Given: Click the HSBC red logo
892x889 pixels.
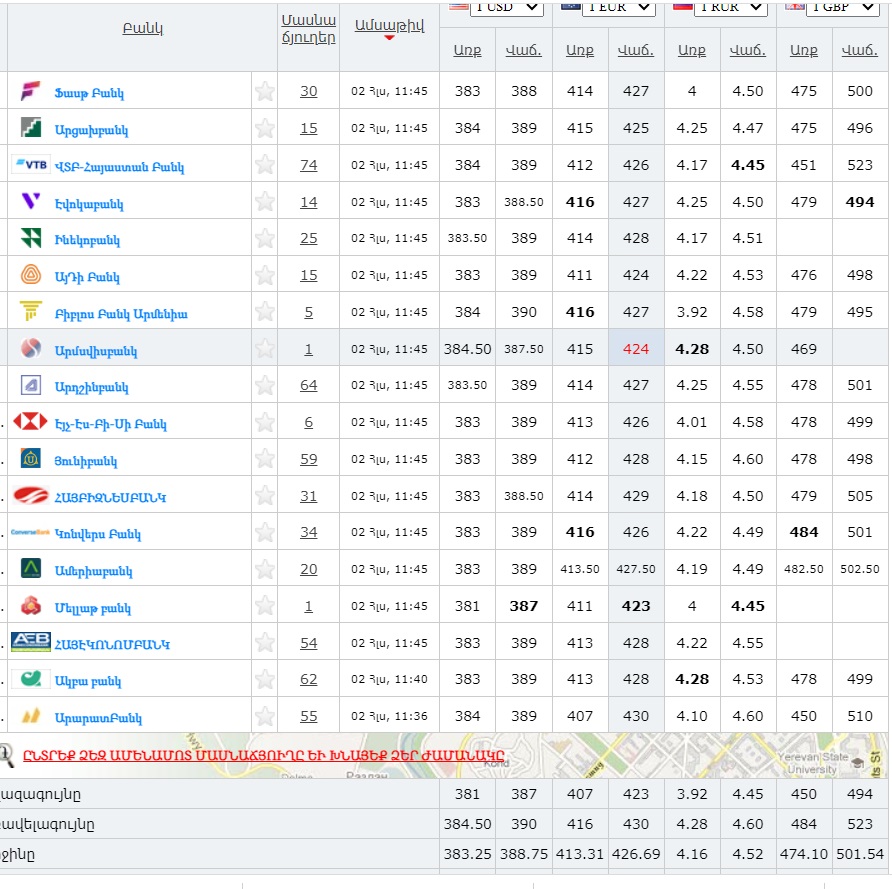Looking at the screenshot, I should pos(31,422).
